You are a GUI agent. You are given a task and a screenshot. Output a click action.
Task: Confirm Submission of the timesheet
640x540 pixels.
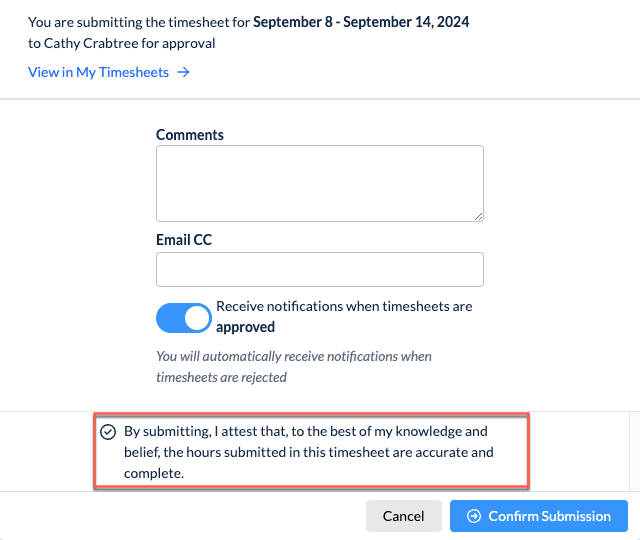point(539,516)
